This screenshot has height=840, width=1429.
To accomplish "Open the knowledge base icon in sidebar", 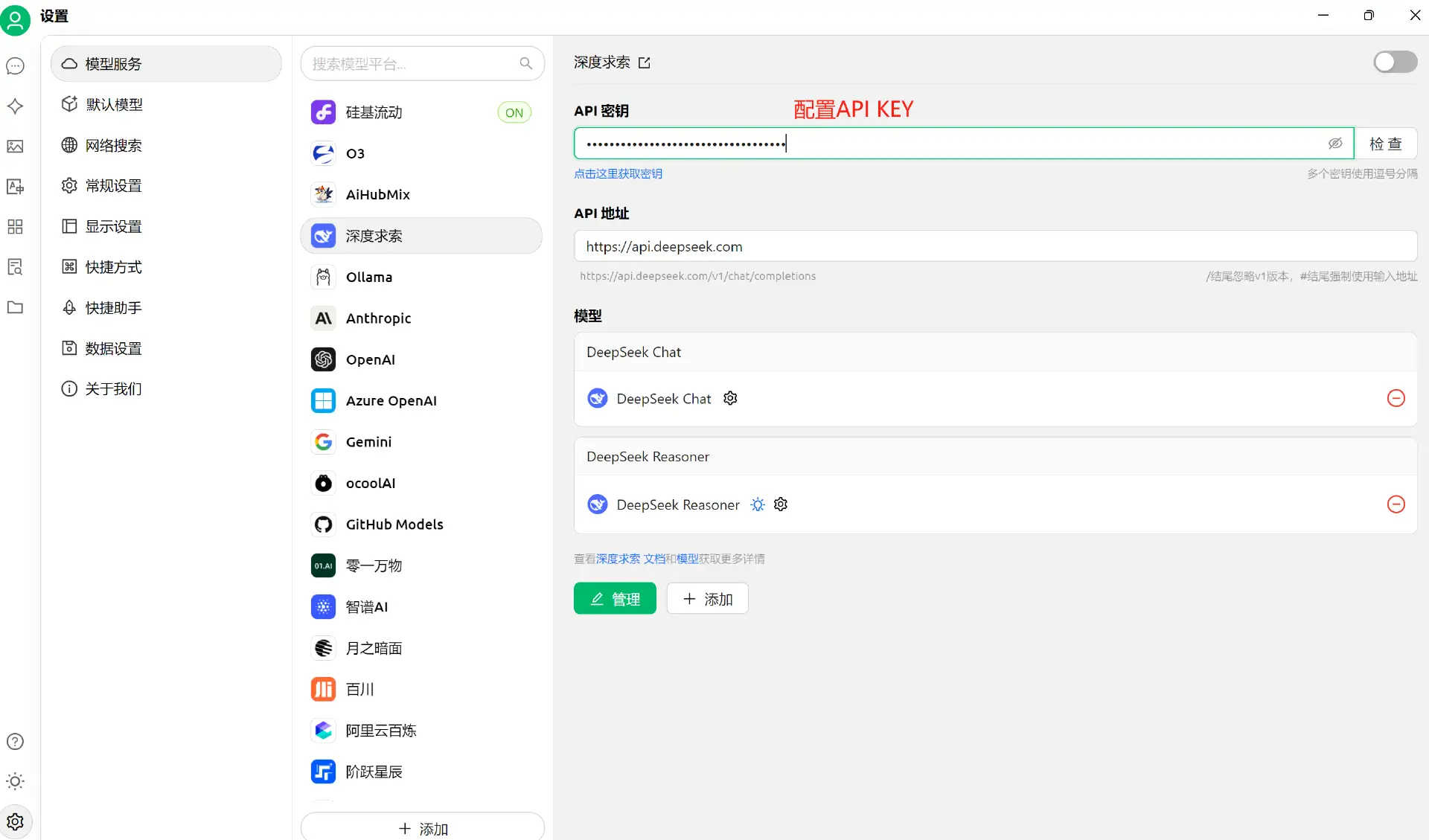I will pyautogui.click(x=15, y=267).
